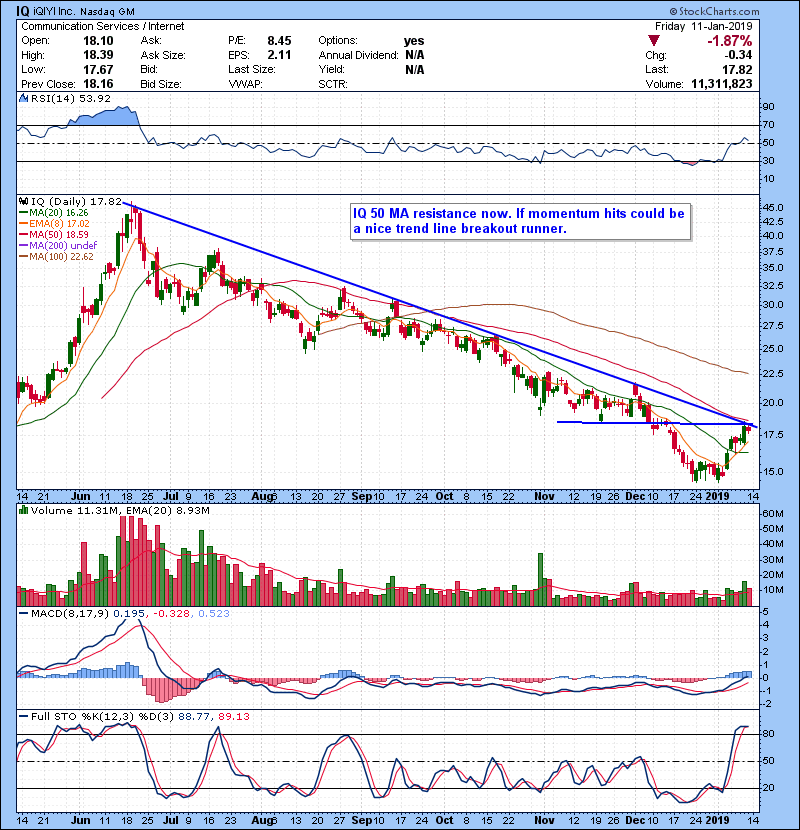Click the Last value 17.82
The height and width of the screenshot is (830, 800).
click(737, 69)
